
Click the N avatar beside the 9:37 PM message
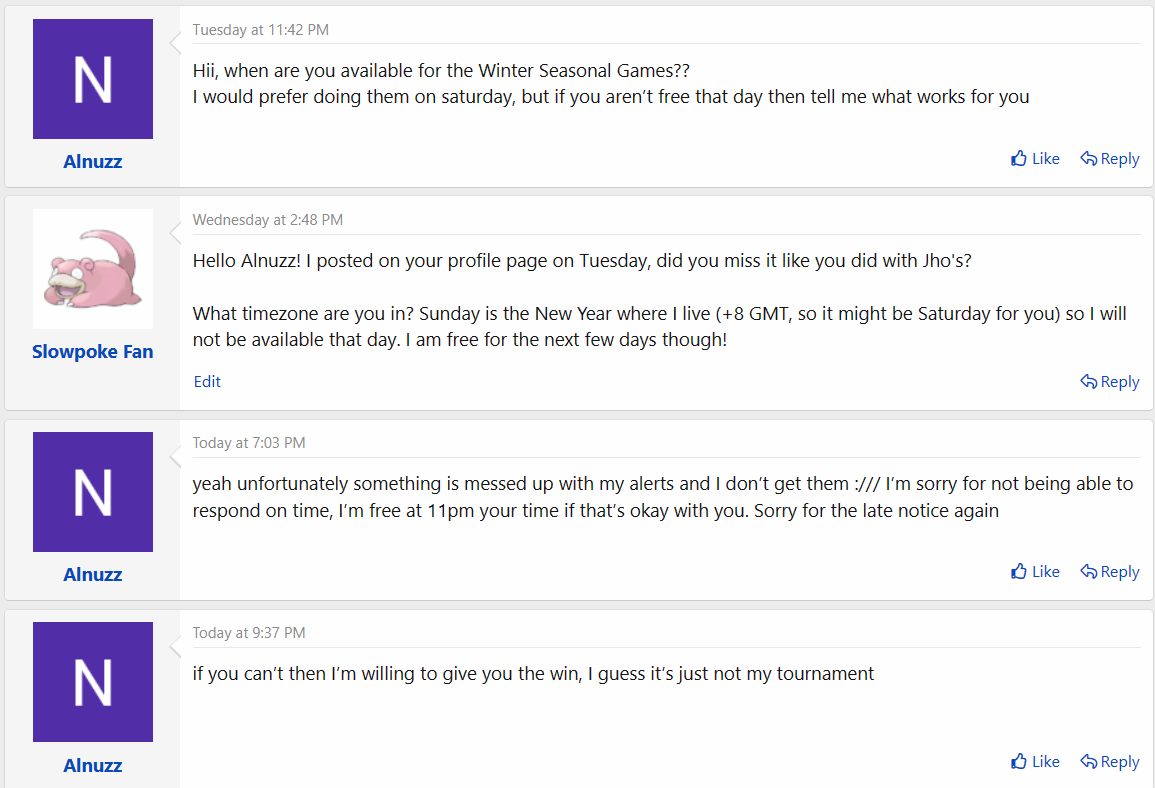(x=93, y=682)
